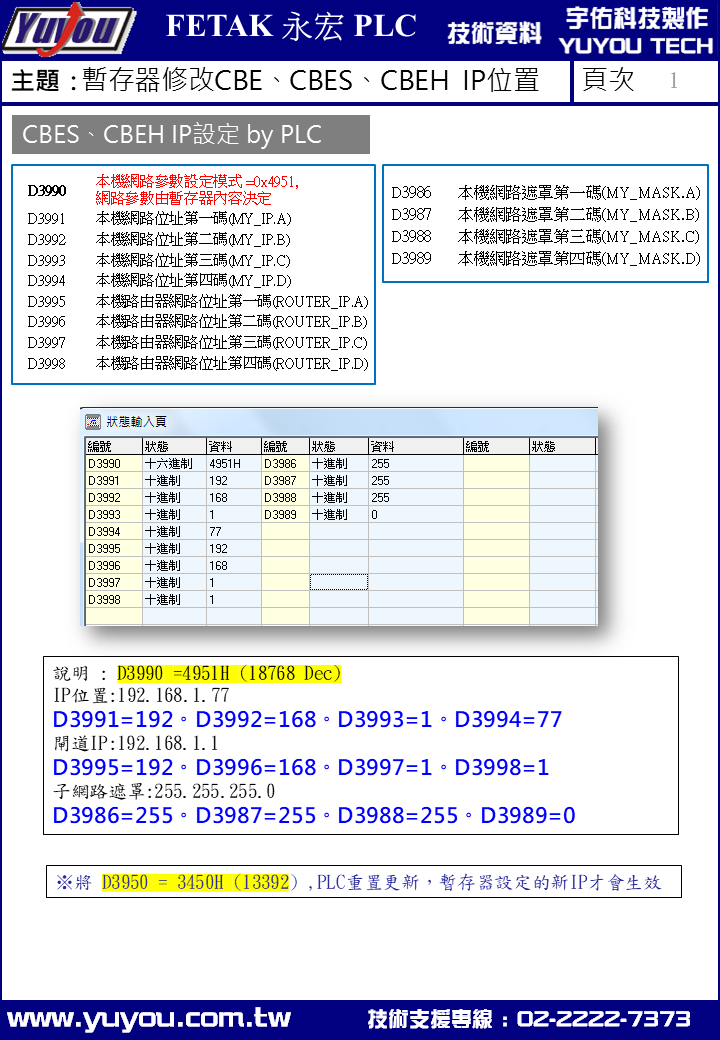Select the D3988 table cell

pyautogui.click(x=285, y=497)
